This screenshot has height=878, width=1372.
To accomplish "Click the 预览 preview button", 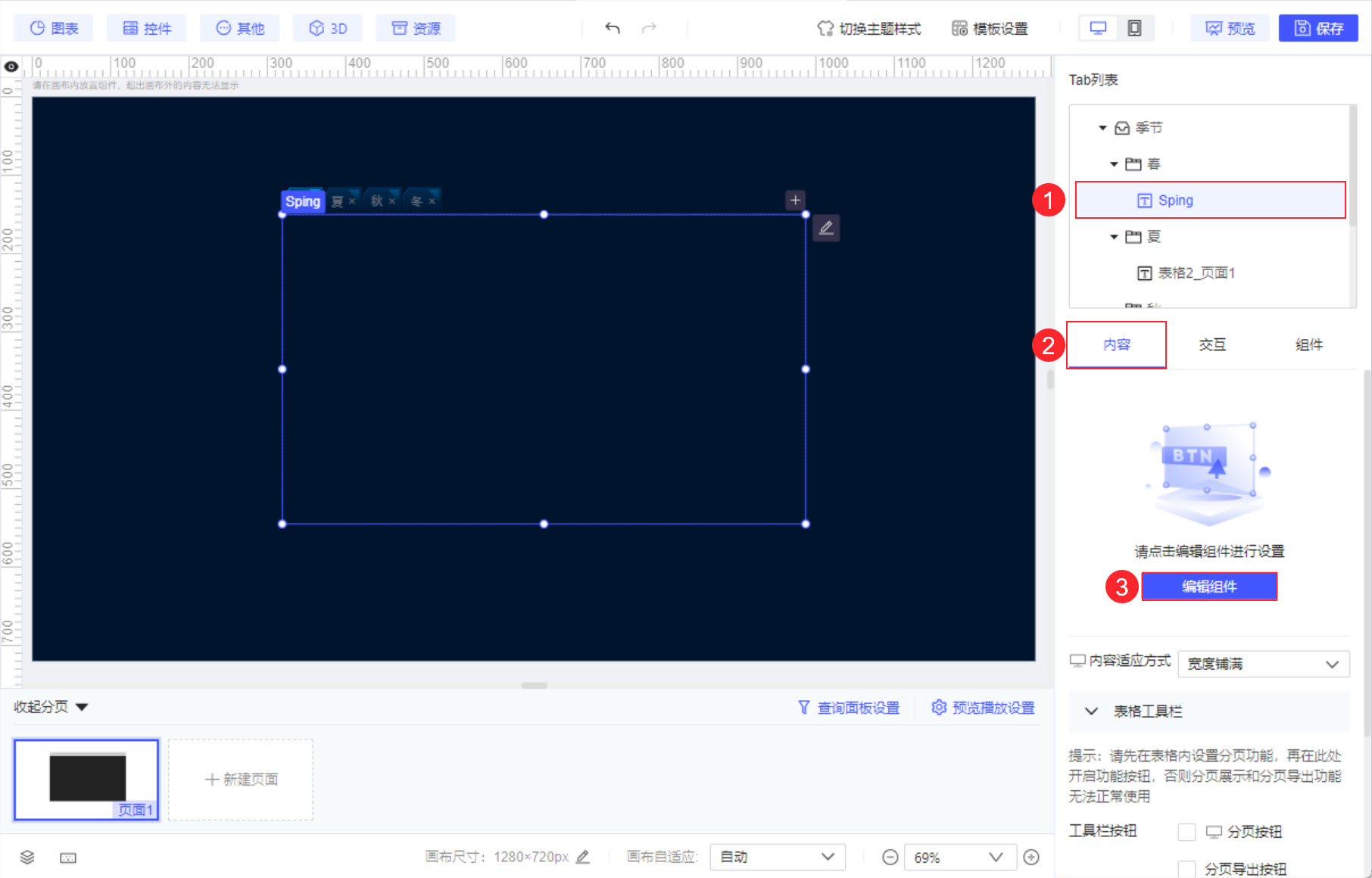I will pyautogui.click(x=1230, y=28).
